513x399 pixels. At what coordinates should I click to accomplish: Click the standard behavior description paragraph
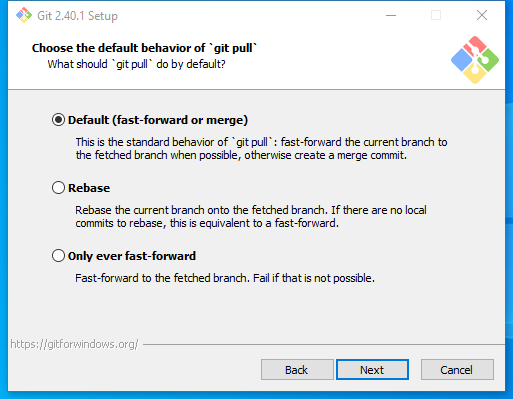point(261,149)
